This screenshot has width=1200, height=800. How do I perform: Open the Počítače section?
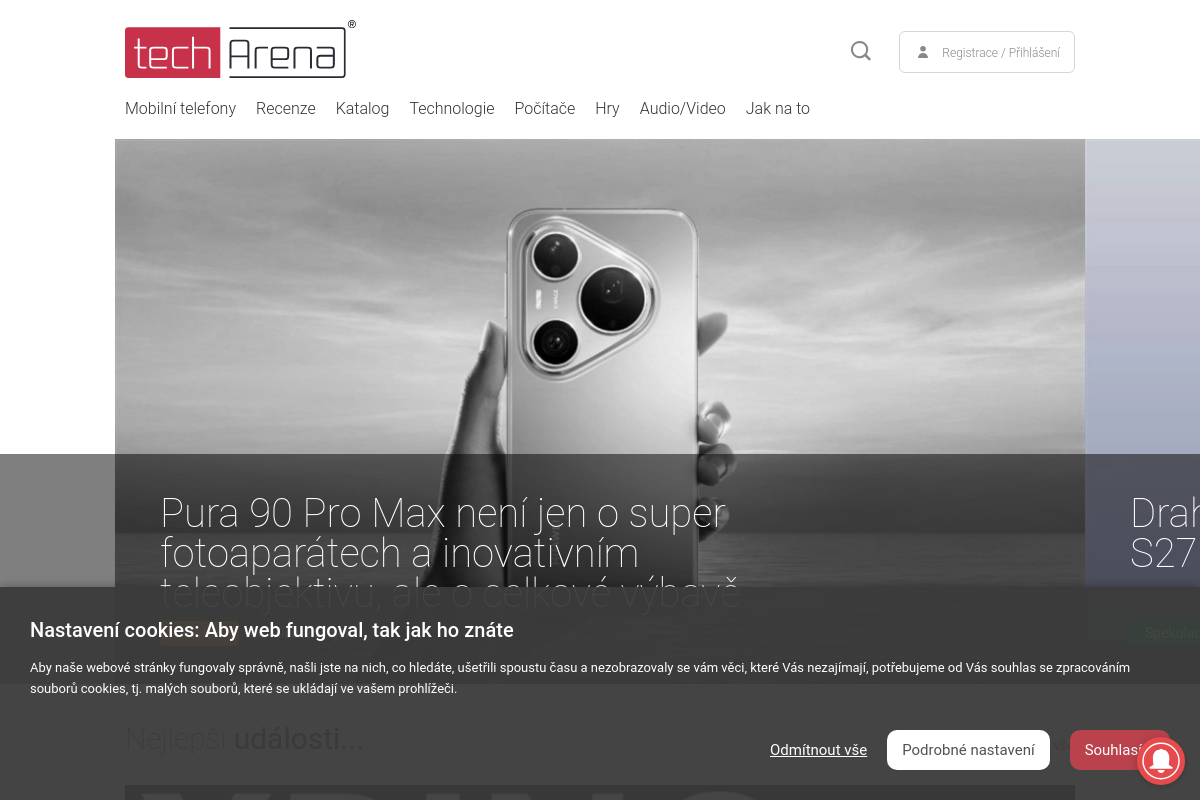pos(545,108)
